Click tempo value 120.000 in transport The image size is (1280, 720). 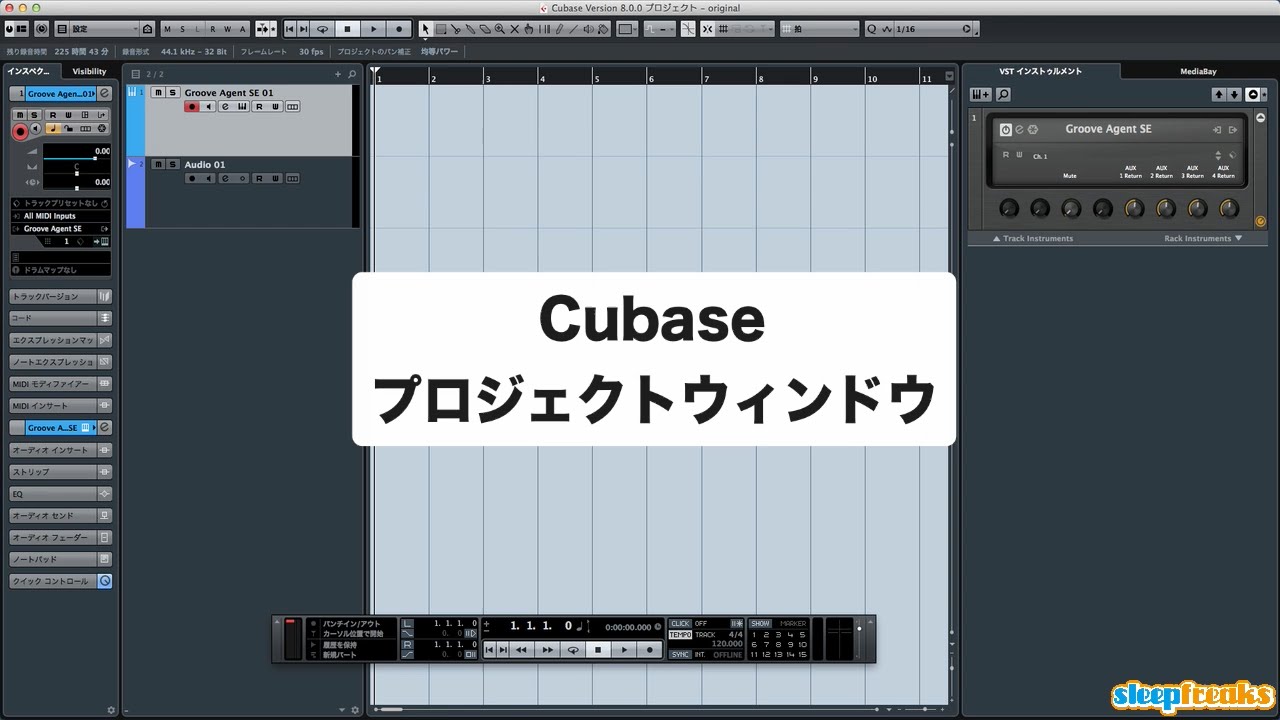[727, 644]
